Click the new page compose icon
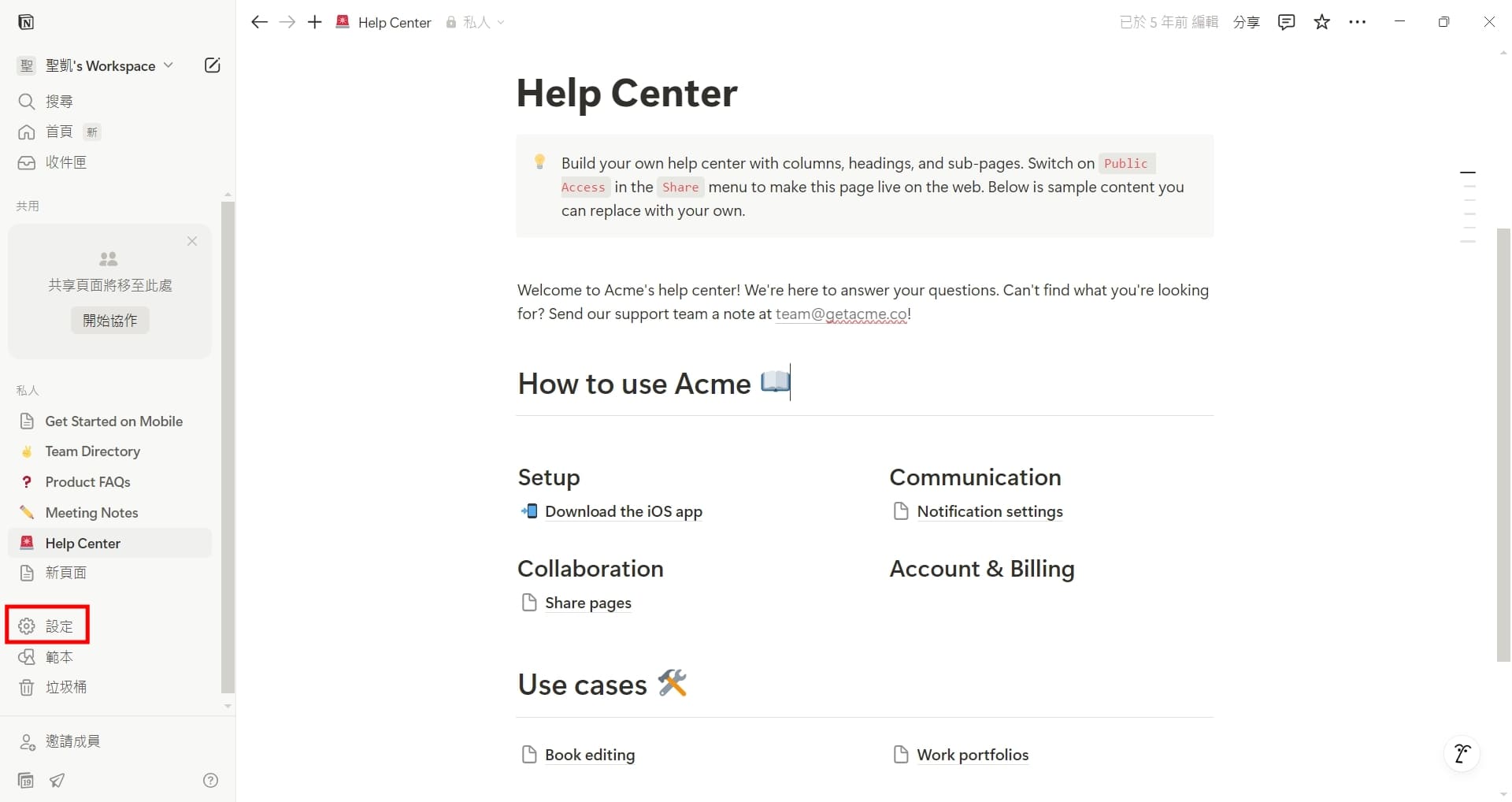This screenshot has height=802, width=1512. pyautogui.click(x=212, y=65)
